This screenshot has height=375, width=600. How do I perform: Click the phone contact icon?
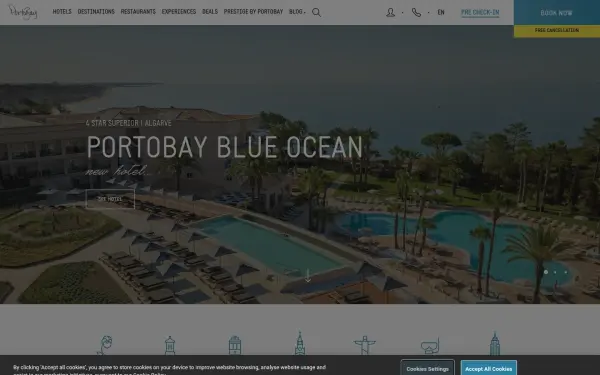click(416, 13)
